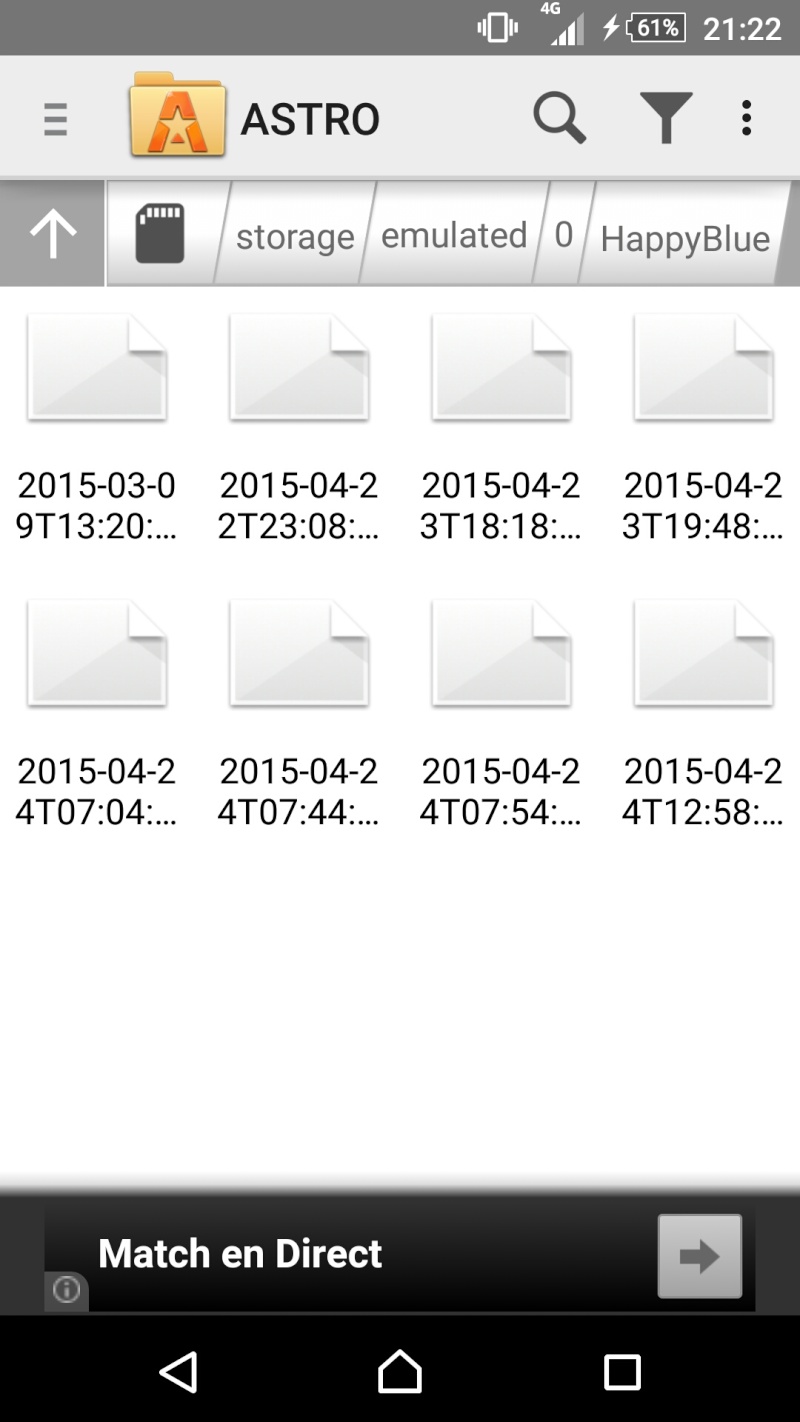Tap the ASTRO folder logo icon
The width and height of the screenshot is (800, 1422).
[x=178, y=115]
